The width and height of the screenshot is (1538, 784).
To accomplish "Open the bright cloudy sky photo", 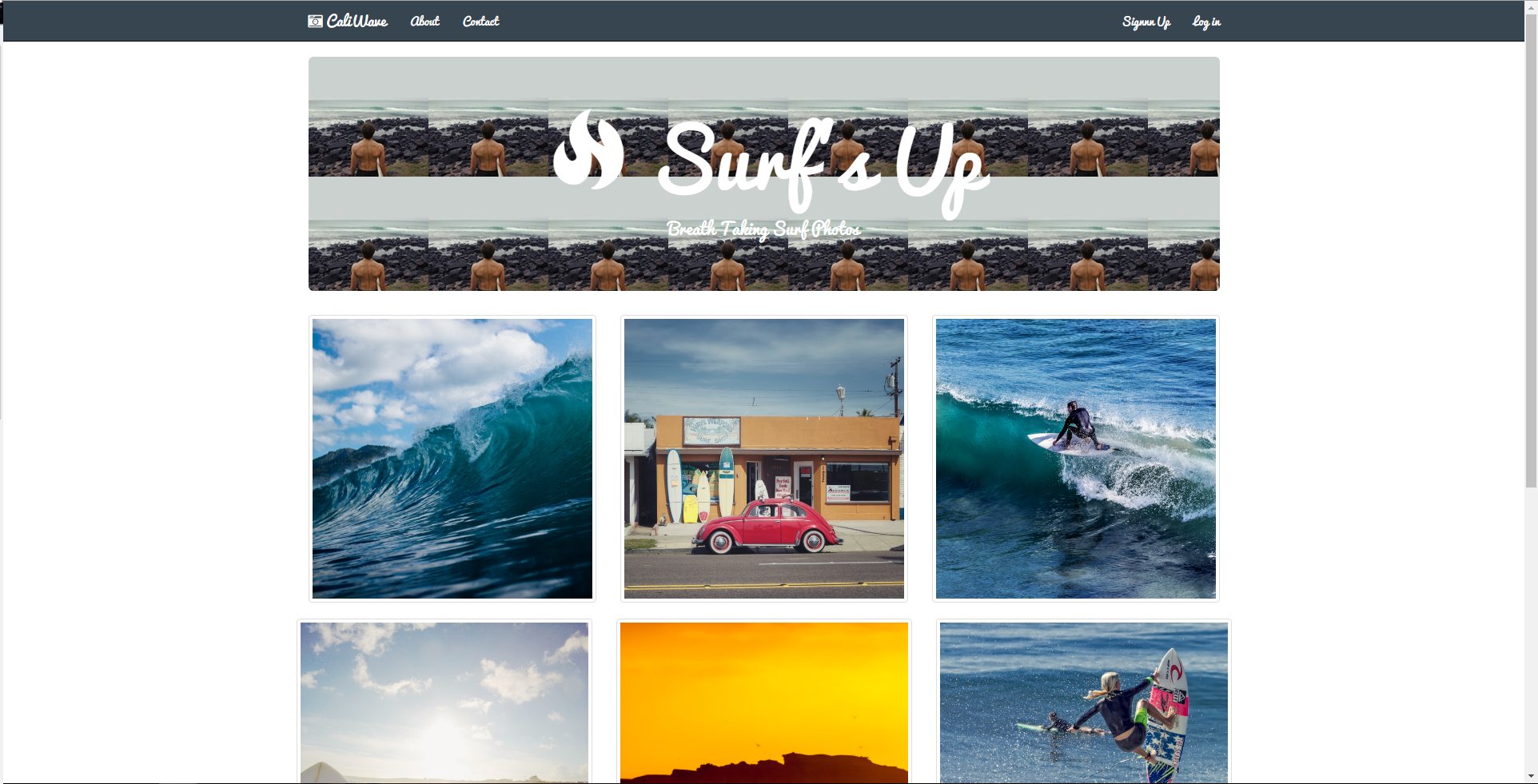I will [x=444, y=702].
